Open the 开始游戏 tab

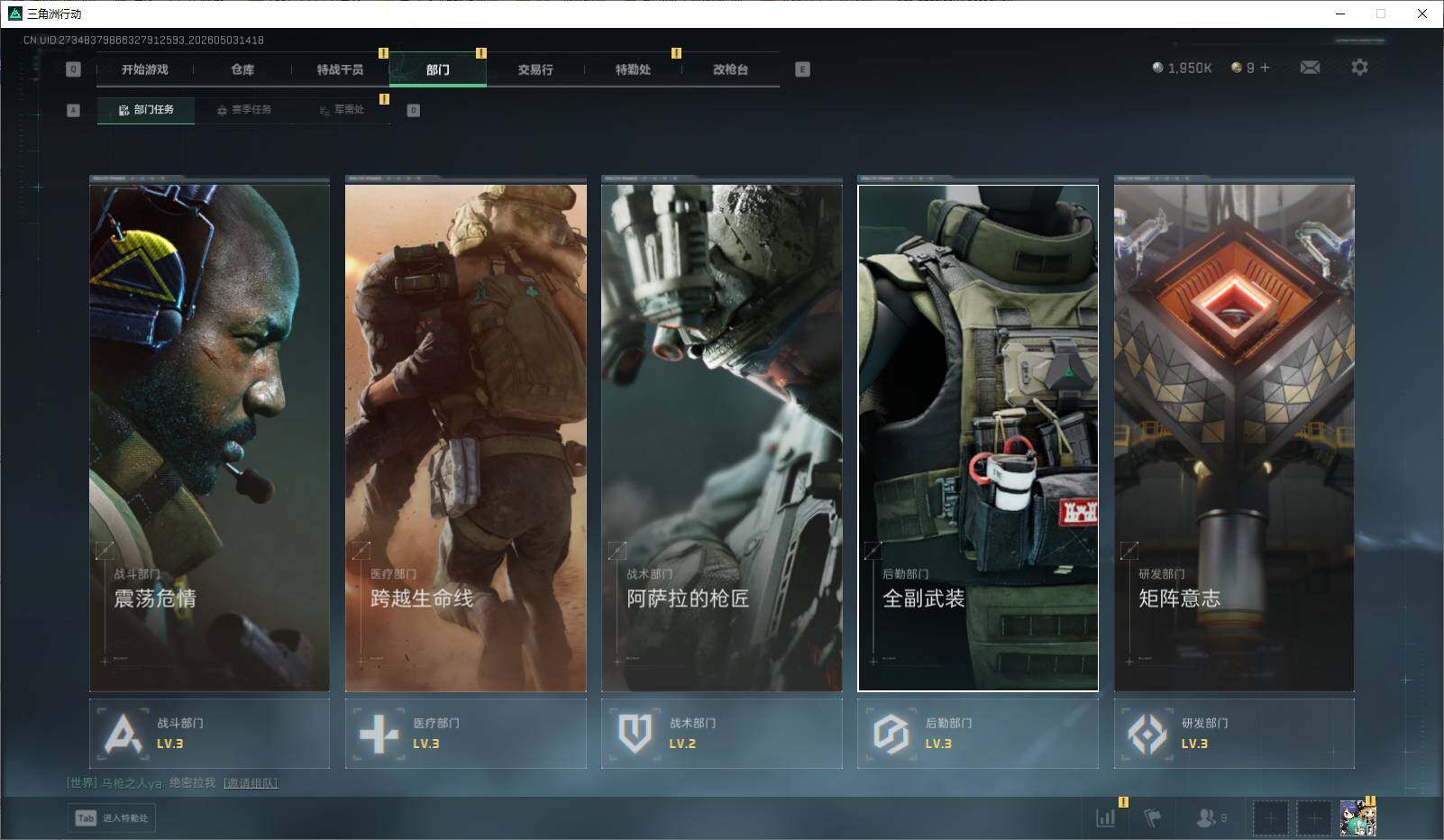pos(145,69)
